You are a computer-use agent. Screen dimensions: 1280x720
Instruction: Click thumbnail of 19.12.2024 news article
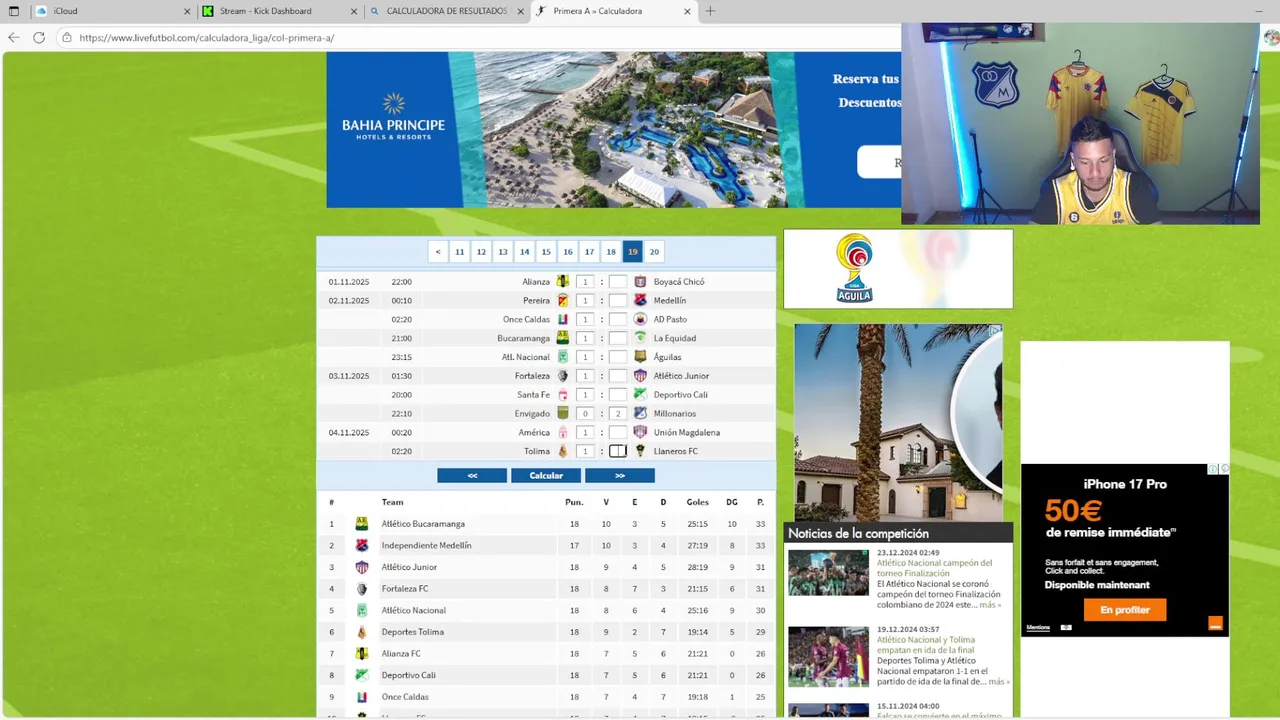click(x=828, y=656)
